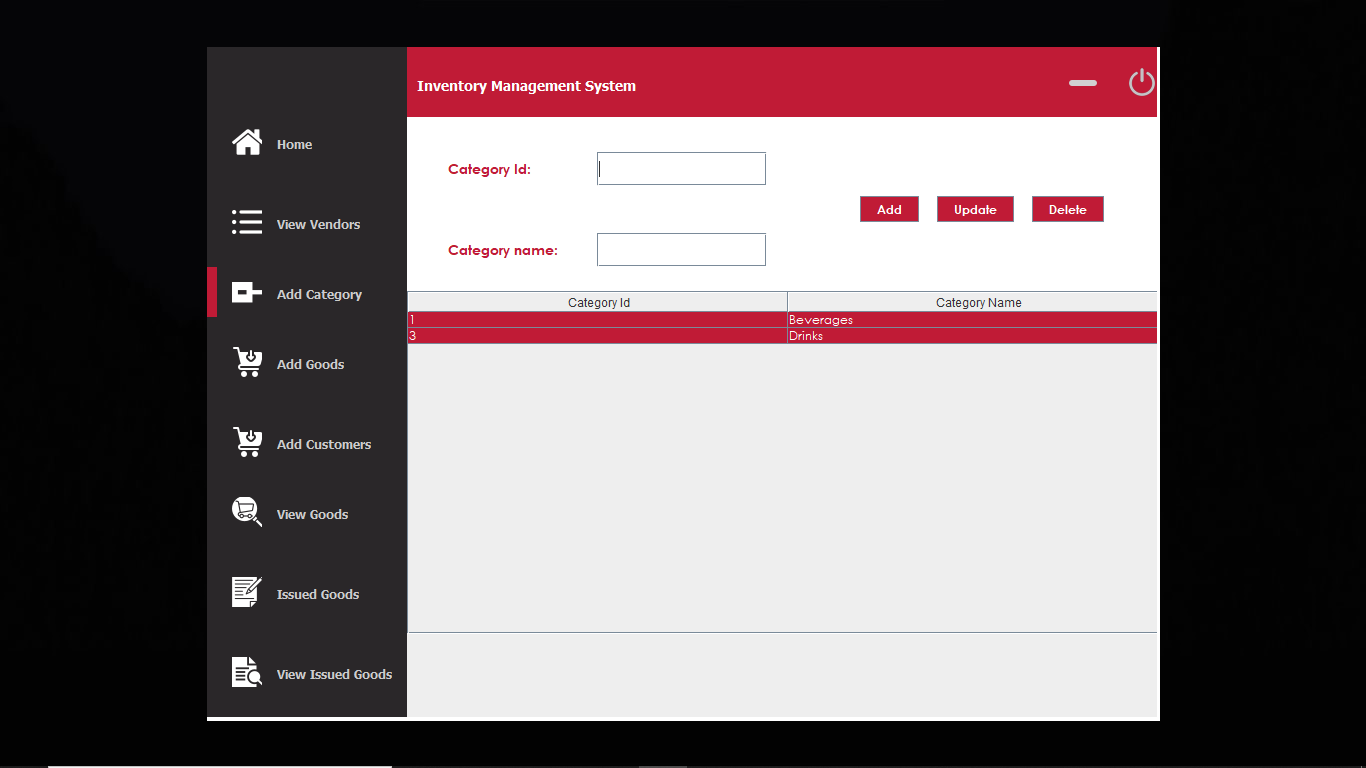Click the Delete button
The width and height of the screenshot is (1366, 768).
(x=1067, y=209)
